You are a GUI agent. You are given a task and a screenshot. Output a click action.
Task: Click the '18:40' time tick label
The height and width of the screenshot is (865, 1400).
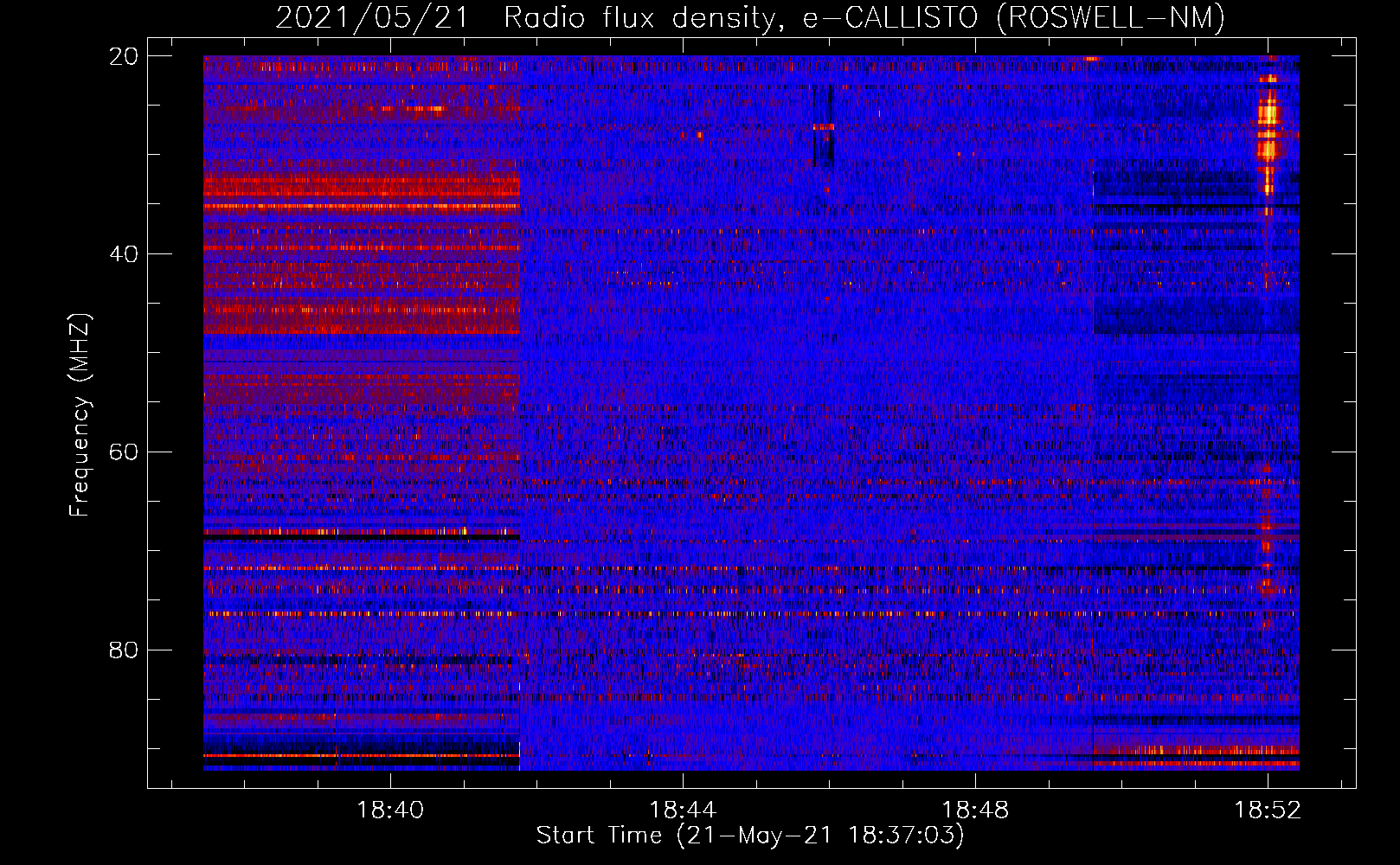click(x=391, y=810)
